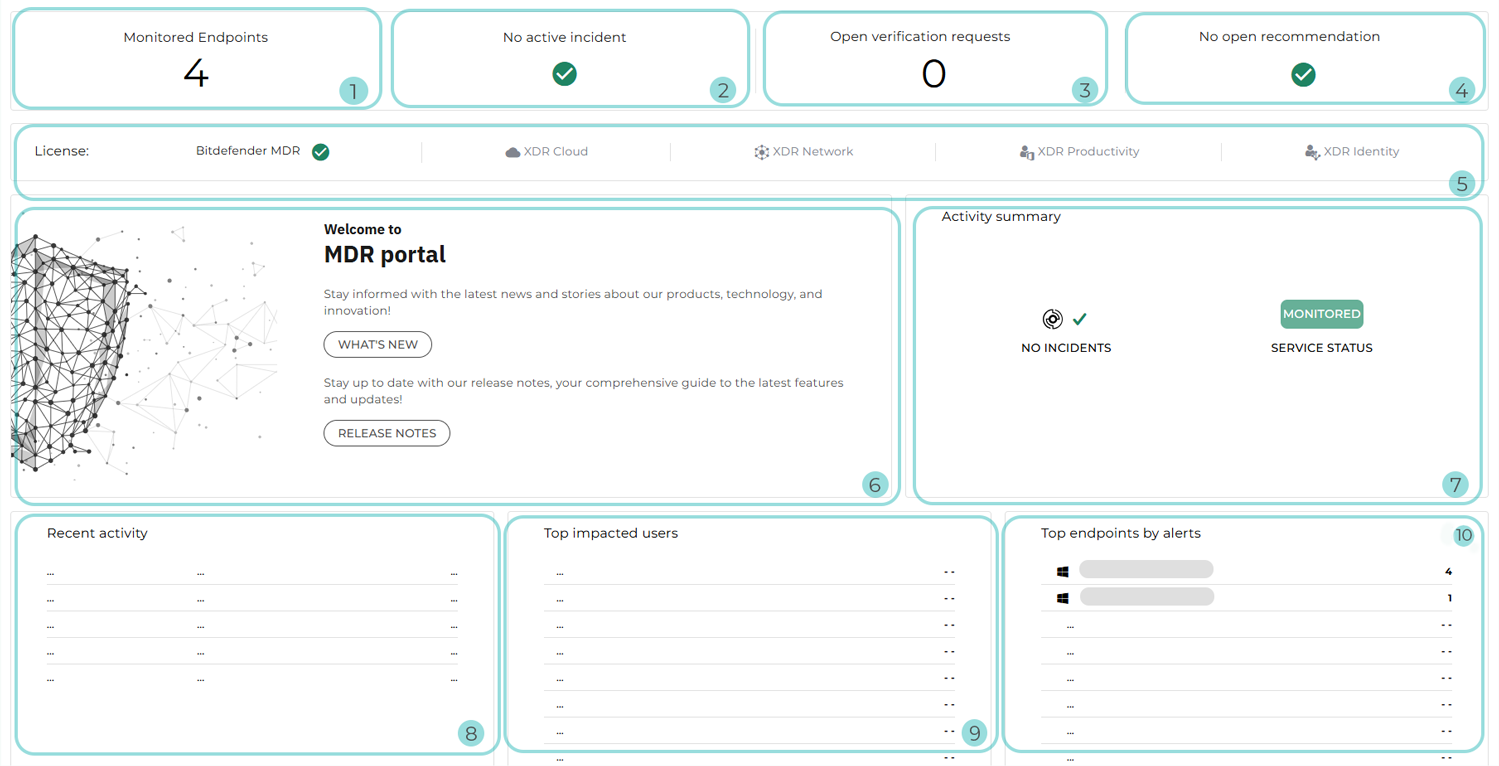Click the first Windows endpoint icon

point(1062,571)
